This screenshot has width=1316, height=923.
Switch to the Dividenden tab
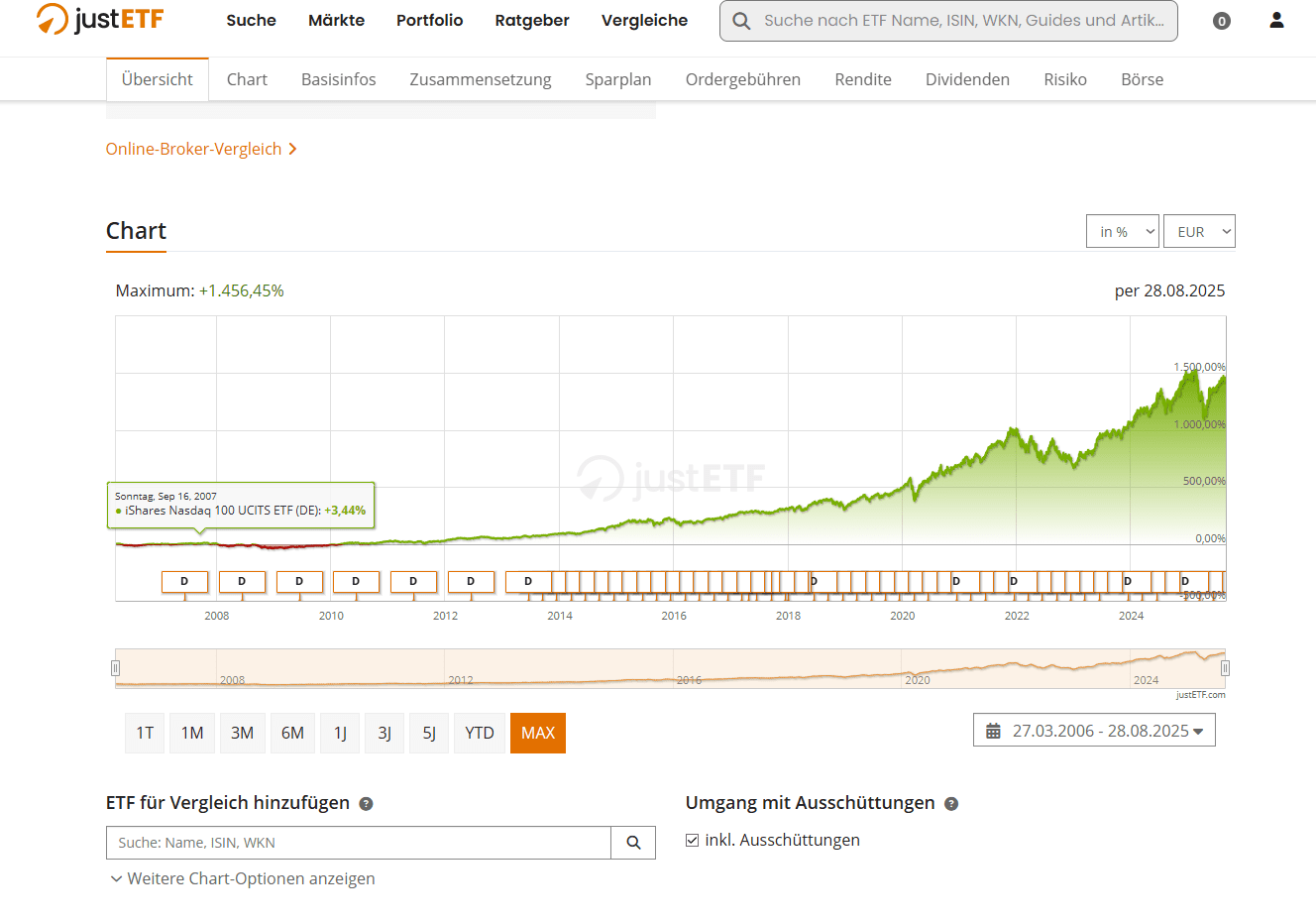tap(967, 79)
